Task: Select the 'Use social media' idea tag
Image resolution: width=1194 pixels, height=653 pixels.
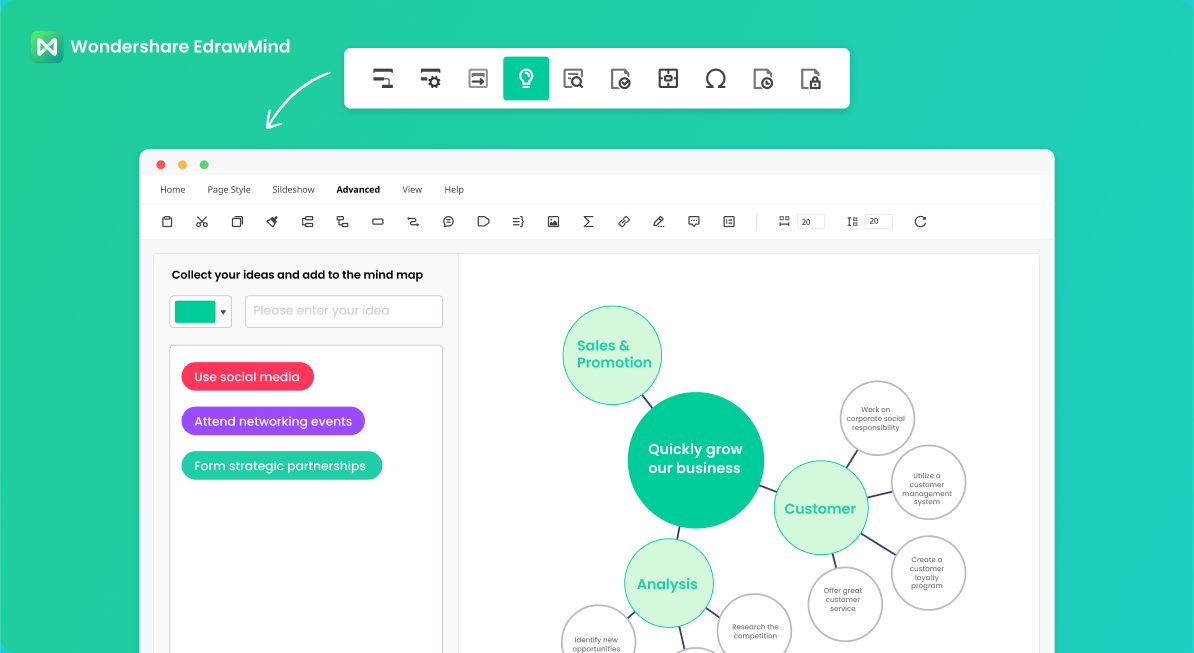Action: 247,377
